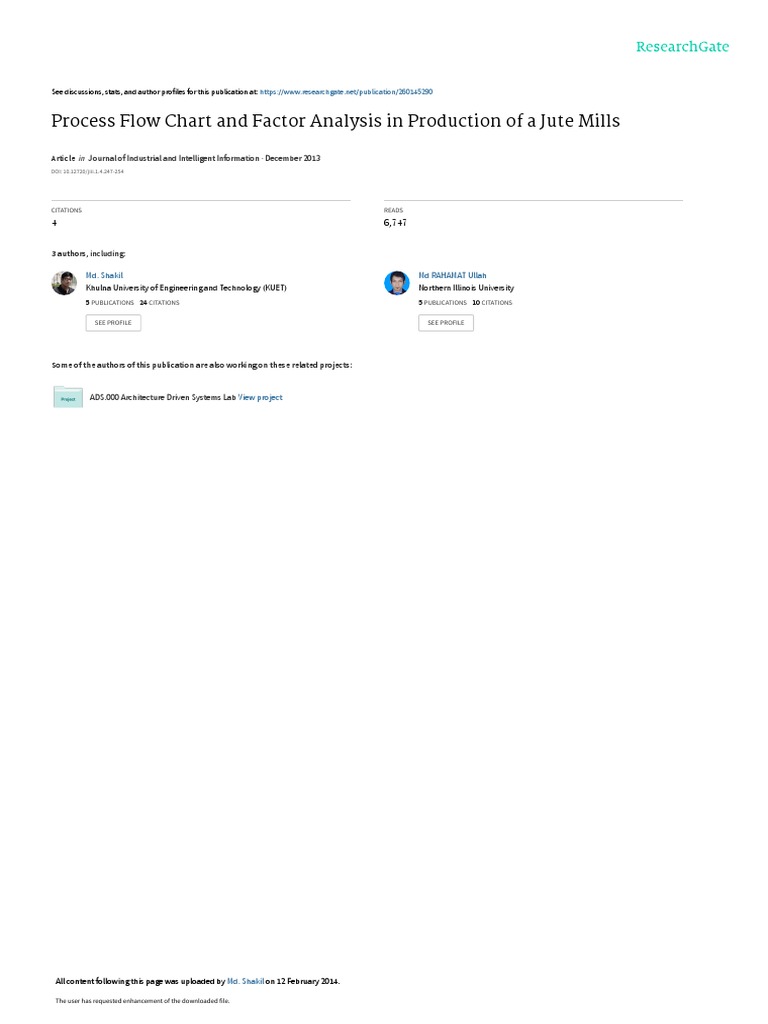
Task: Click the Northern Illinois University affiliation
Action: click(466, 288)
